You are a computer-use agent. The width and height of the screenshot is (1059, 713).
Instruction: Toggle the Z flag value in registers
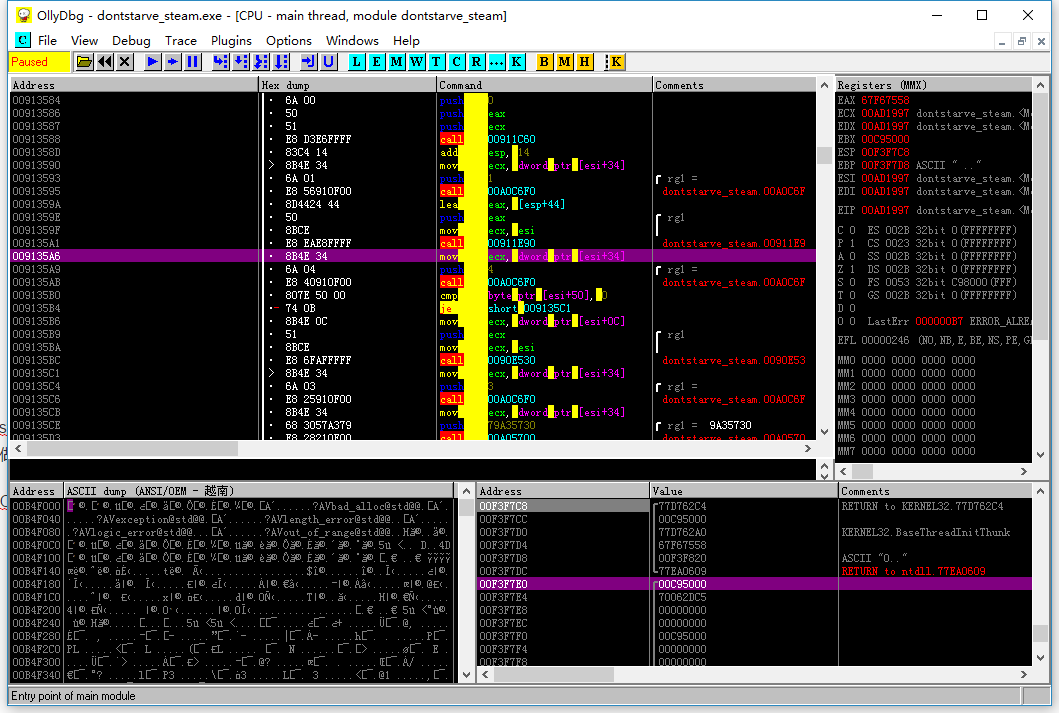coord(852,269)
